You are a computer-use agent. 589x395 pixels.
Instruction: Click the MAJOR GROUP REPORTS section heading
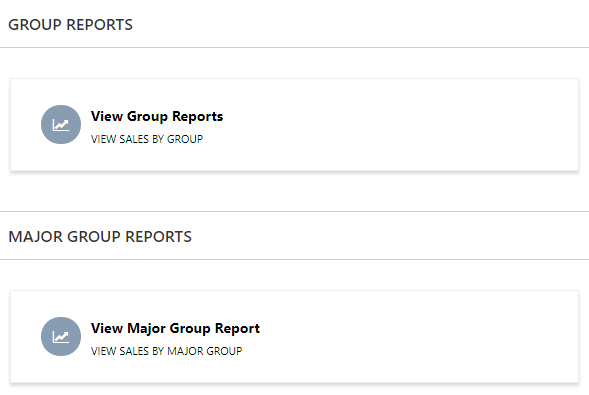click(x=100, y=237)
